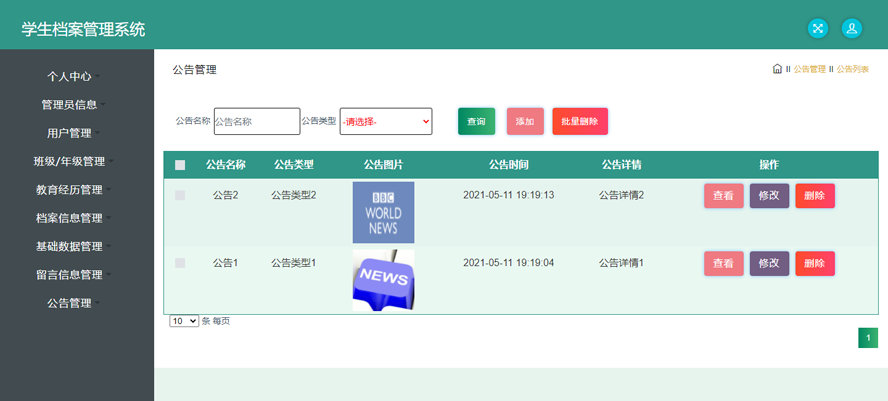Click the 查询 search button

point(476,121)
